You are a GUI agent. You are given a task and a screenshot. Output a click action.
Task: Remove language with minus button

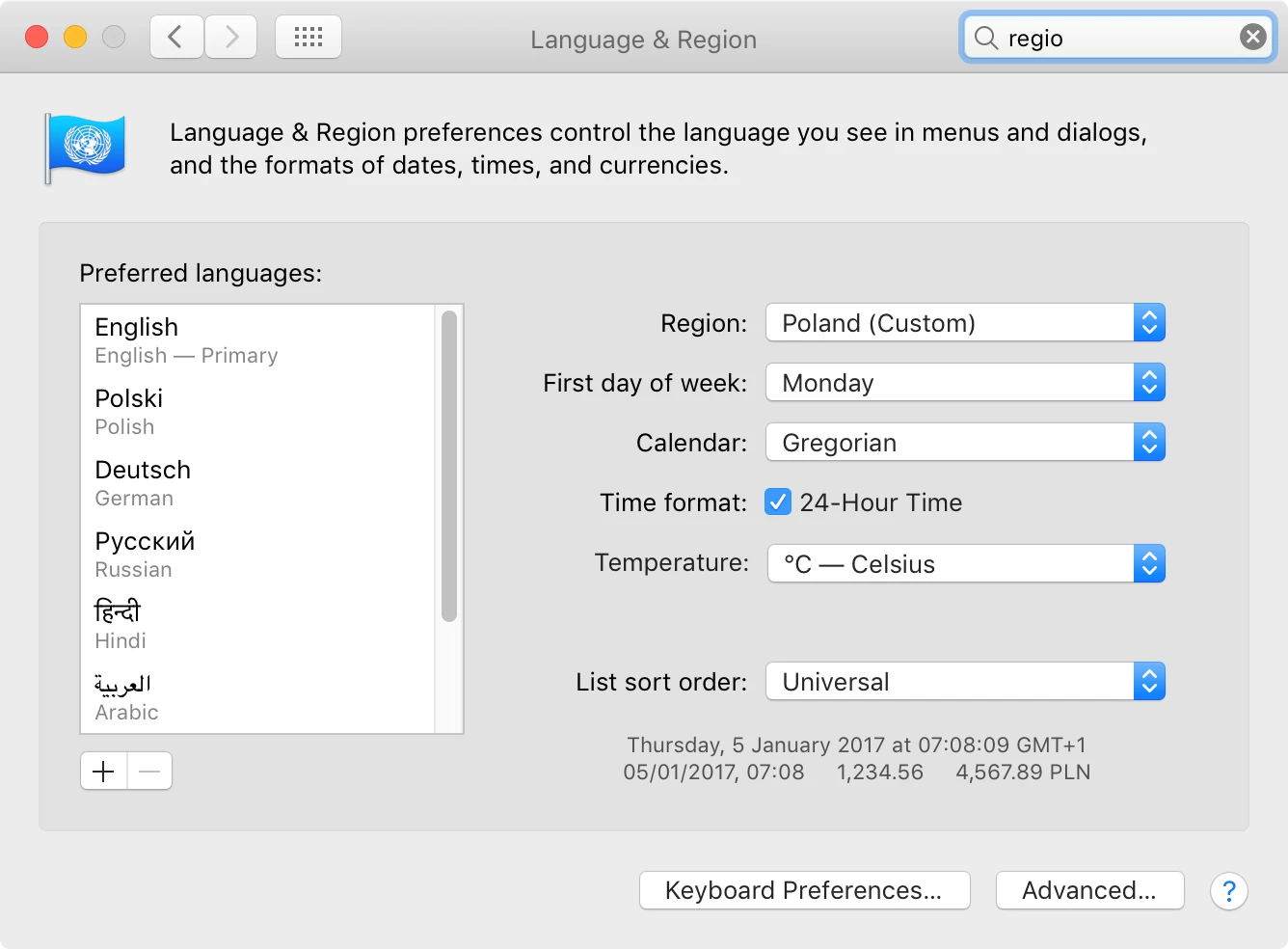pyautogui.click(x=149, y=772)
